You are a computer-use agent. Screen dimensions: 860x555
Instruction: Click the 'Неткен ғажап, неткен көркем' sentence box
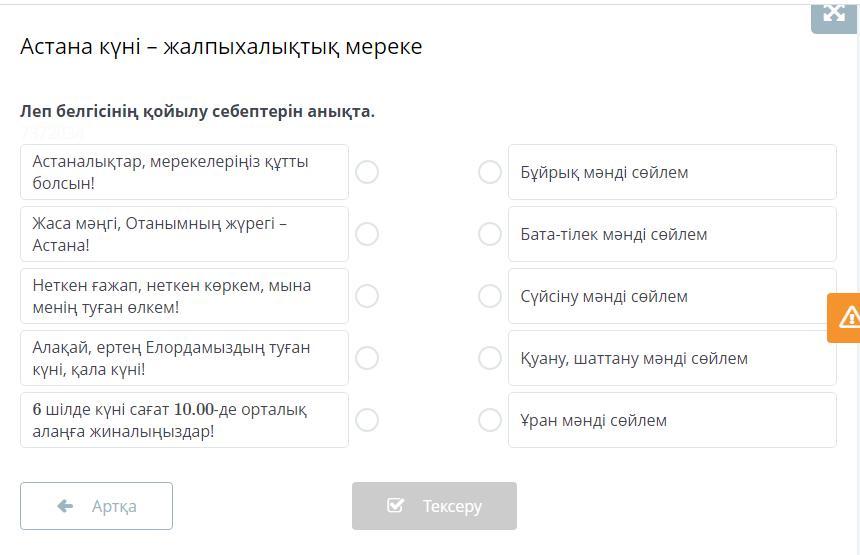point(184,296)
